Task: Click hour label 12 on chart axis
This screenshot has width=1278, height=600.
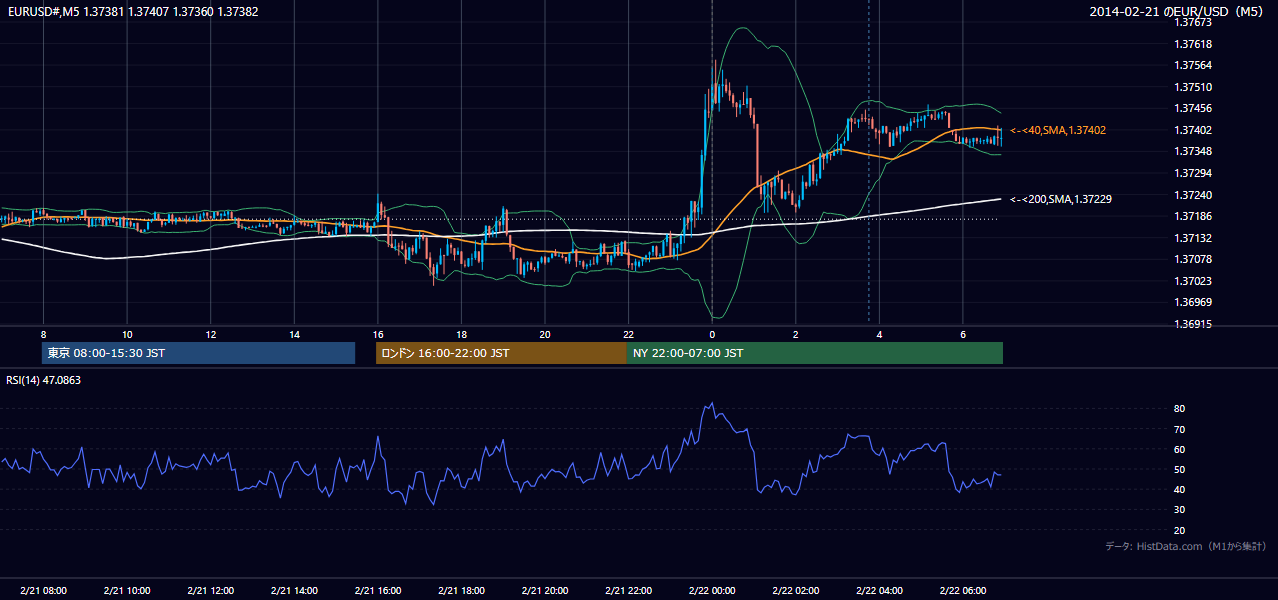Action: coord(211,334)
